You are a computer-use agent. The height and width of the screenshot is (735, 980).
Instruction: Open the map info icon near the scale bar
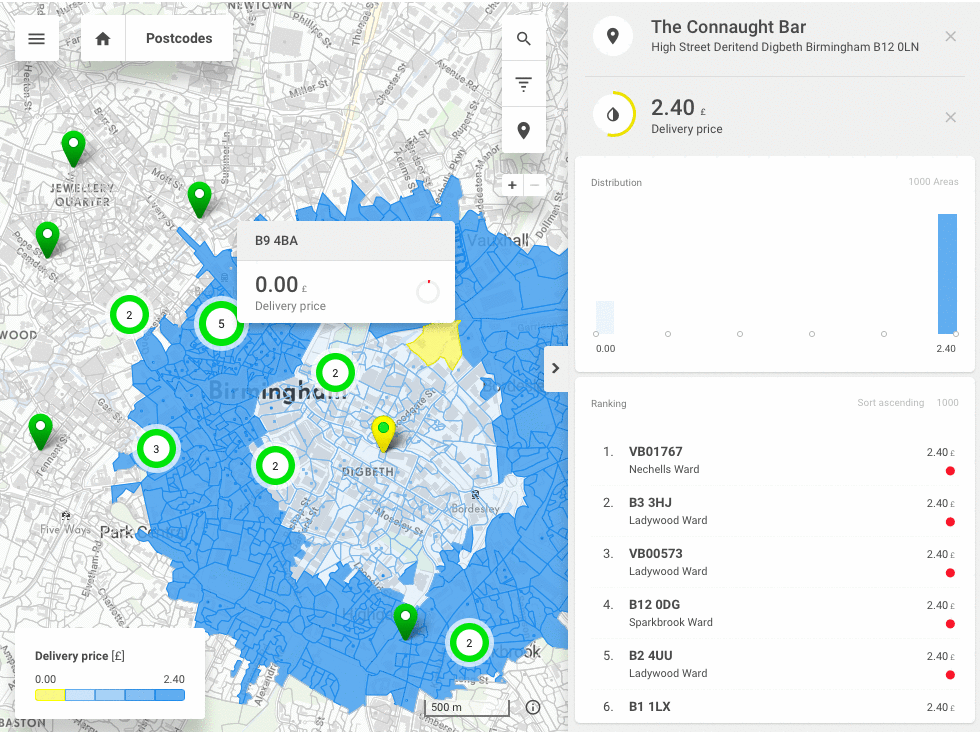pyautogui.click(x=533, y=707)
